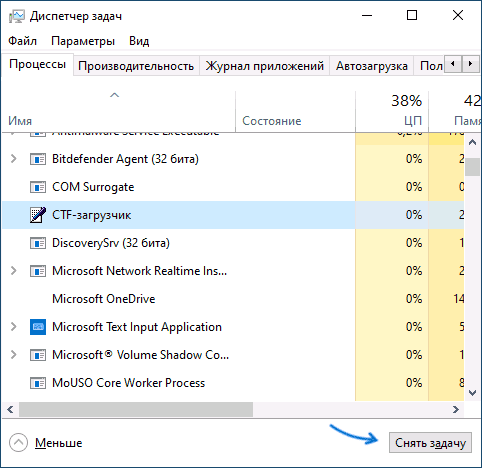Viewport: 482px width, 468px height.
Task: Click the horizontal scrollbar thumb
Action: pos(136,409)
